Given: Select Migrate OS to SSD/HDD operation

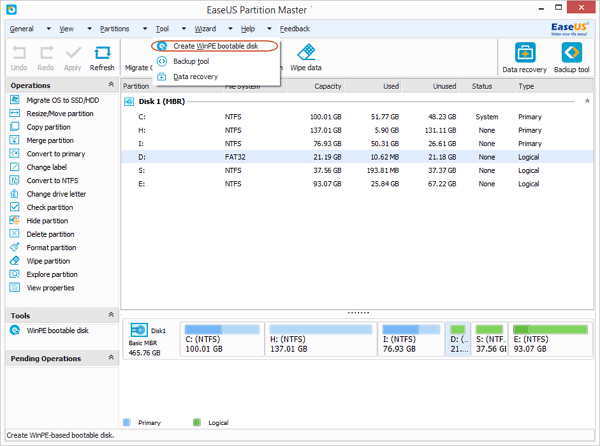Looking at the screenshot, I should point(54,100).
